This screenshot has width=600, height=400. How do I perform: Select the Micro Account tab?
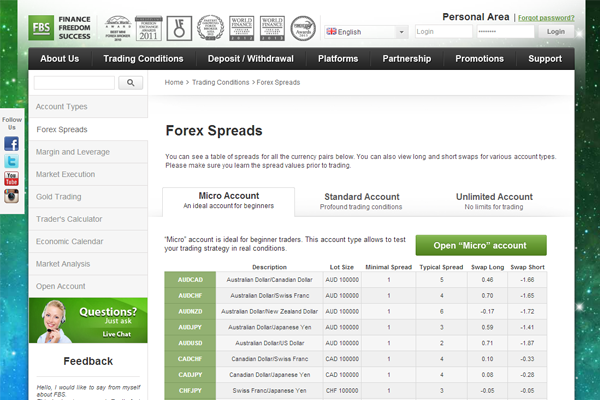(228, 201)
